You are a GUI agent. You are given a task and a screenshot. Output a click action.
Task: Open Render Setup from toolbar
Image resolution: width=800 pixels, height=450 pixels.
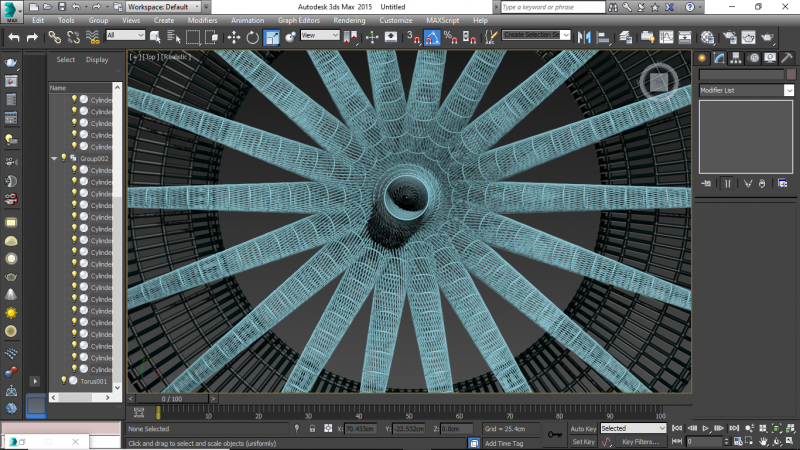click(x=730, y=37)
